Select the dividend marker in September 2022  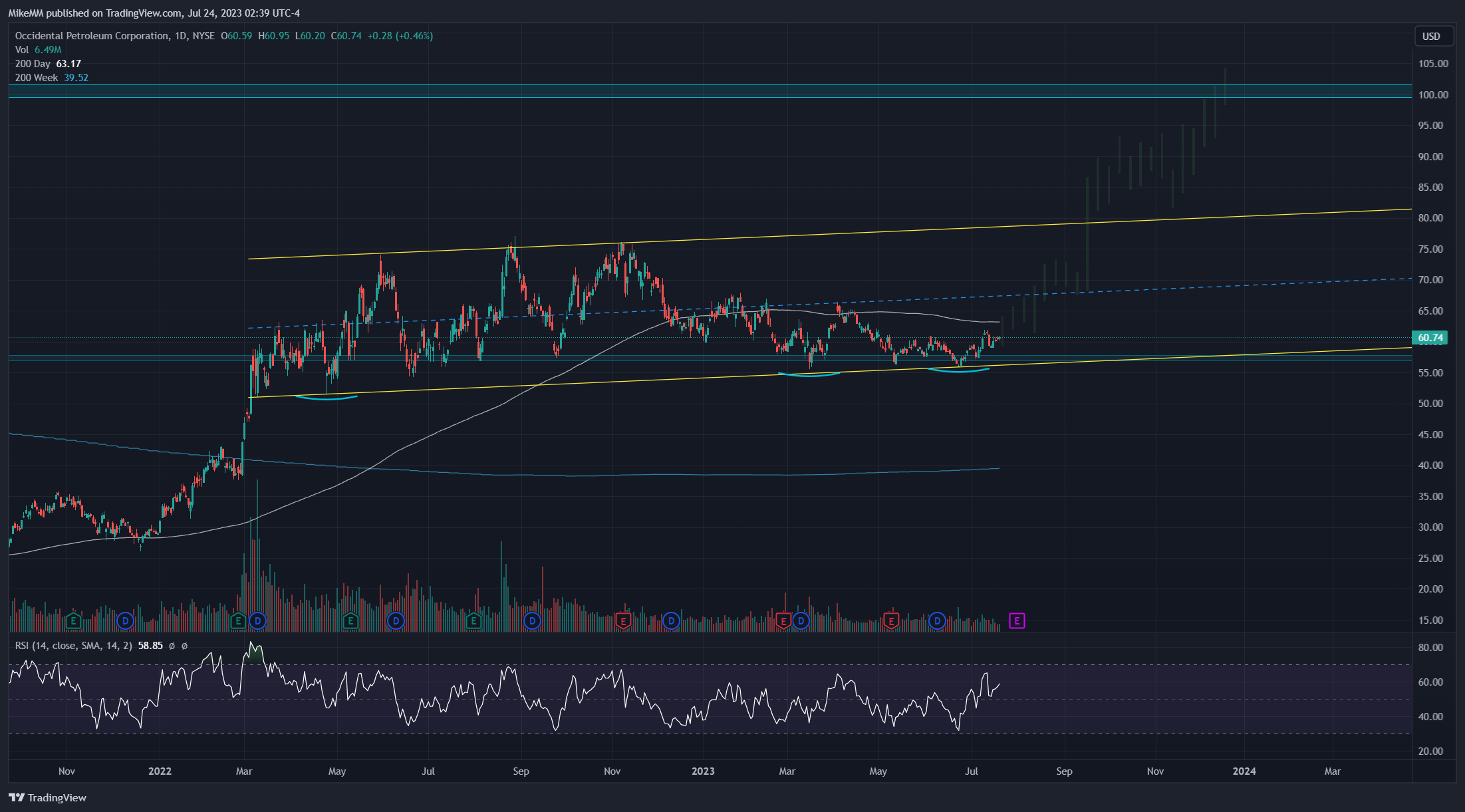tap(532, 622)
